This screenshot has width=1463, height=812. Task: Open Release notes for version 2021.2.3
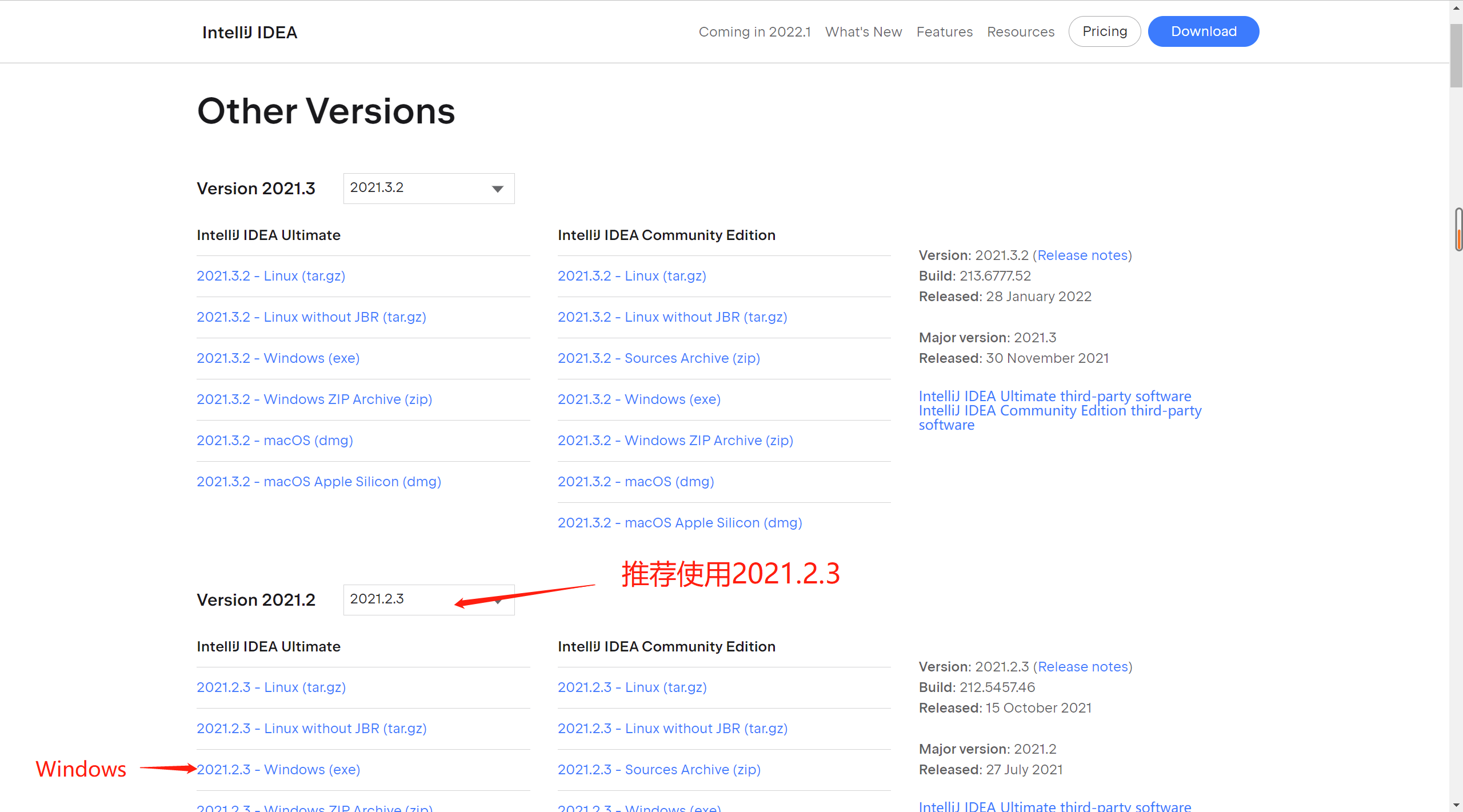coord(1082,667)
